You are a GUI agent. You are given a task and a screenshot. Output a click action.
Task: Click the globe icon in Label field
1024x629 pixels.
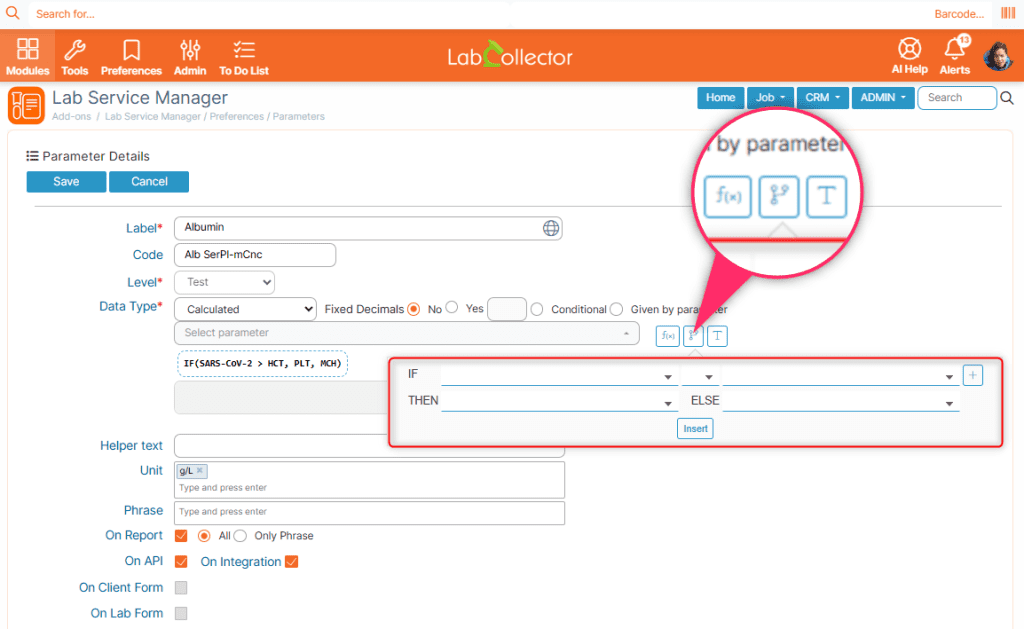tap(551, 228)
